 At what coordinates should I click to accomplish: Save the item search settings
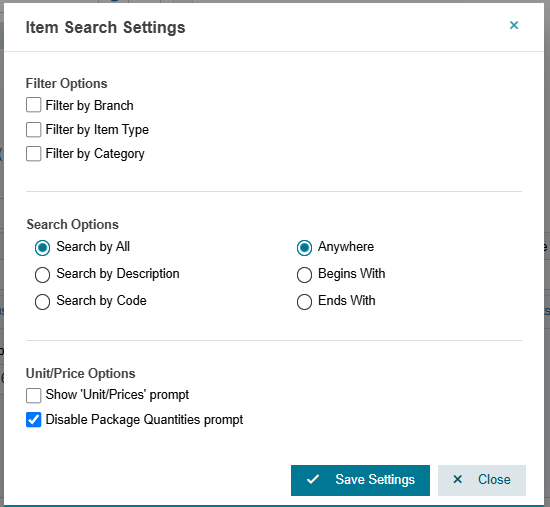[360, 480]
